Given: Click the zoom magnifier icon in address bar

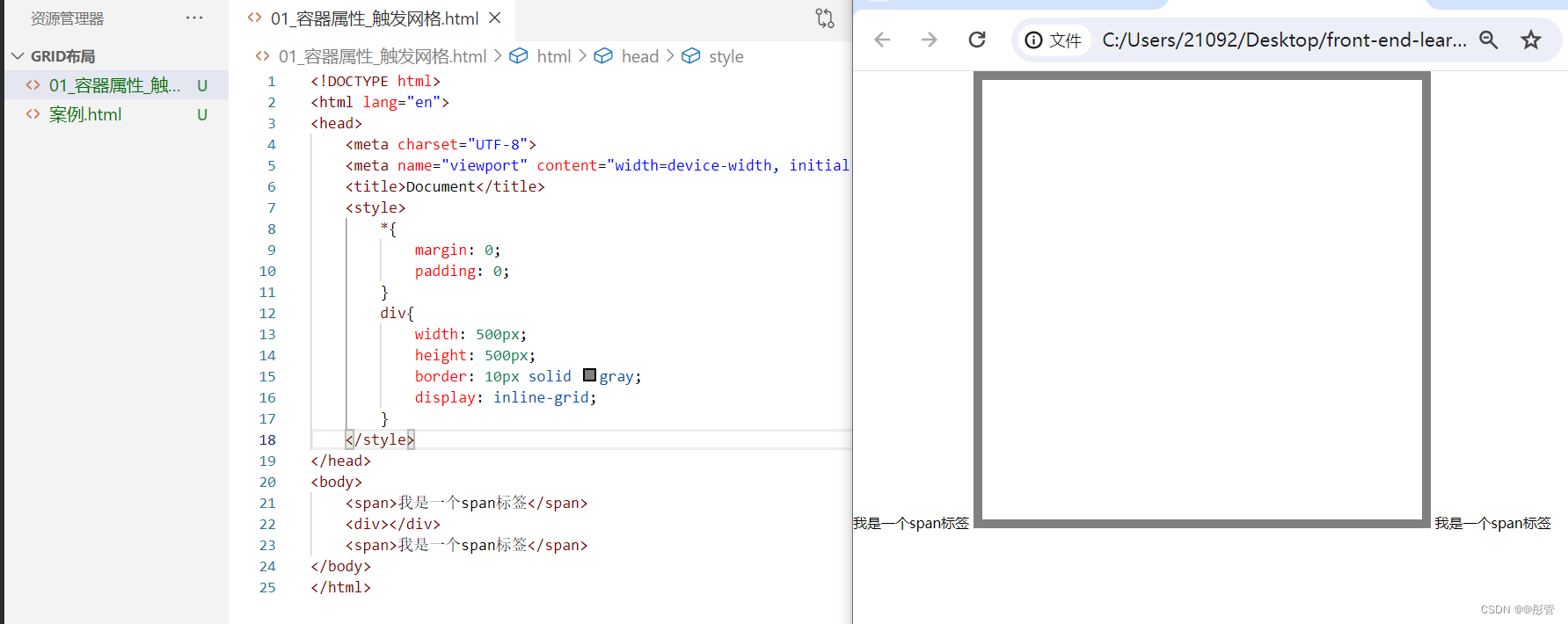Looking at the screenshot, I should pos(1488,40).
